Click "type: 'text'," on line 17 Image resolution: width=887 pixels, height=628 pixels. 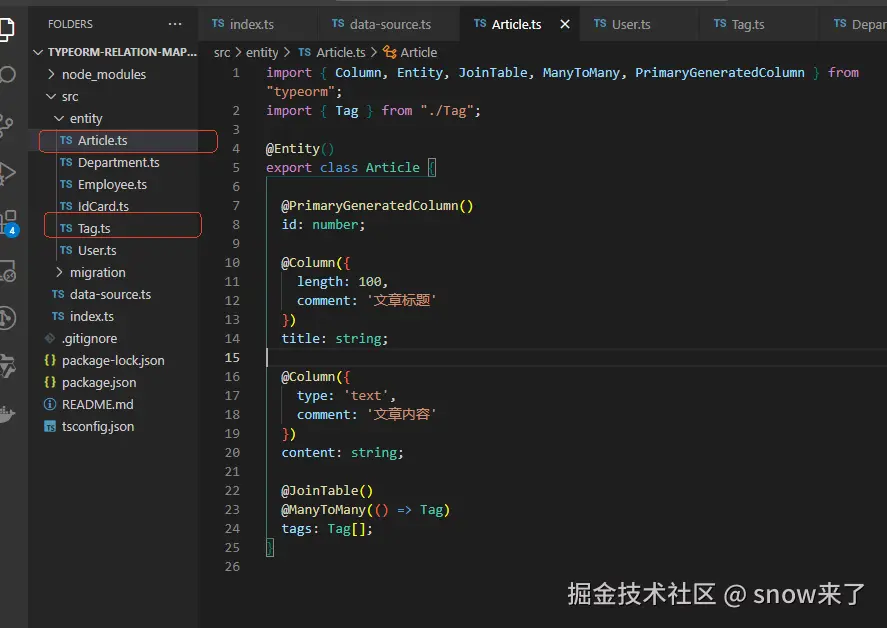346,395
